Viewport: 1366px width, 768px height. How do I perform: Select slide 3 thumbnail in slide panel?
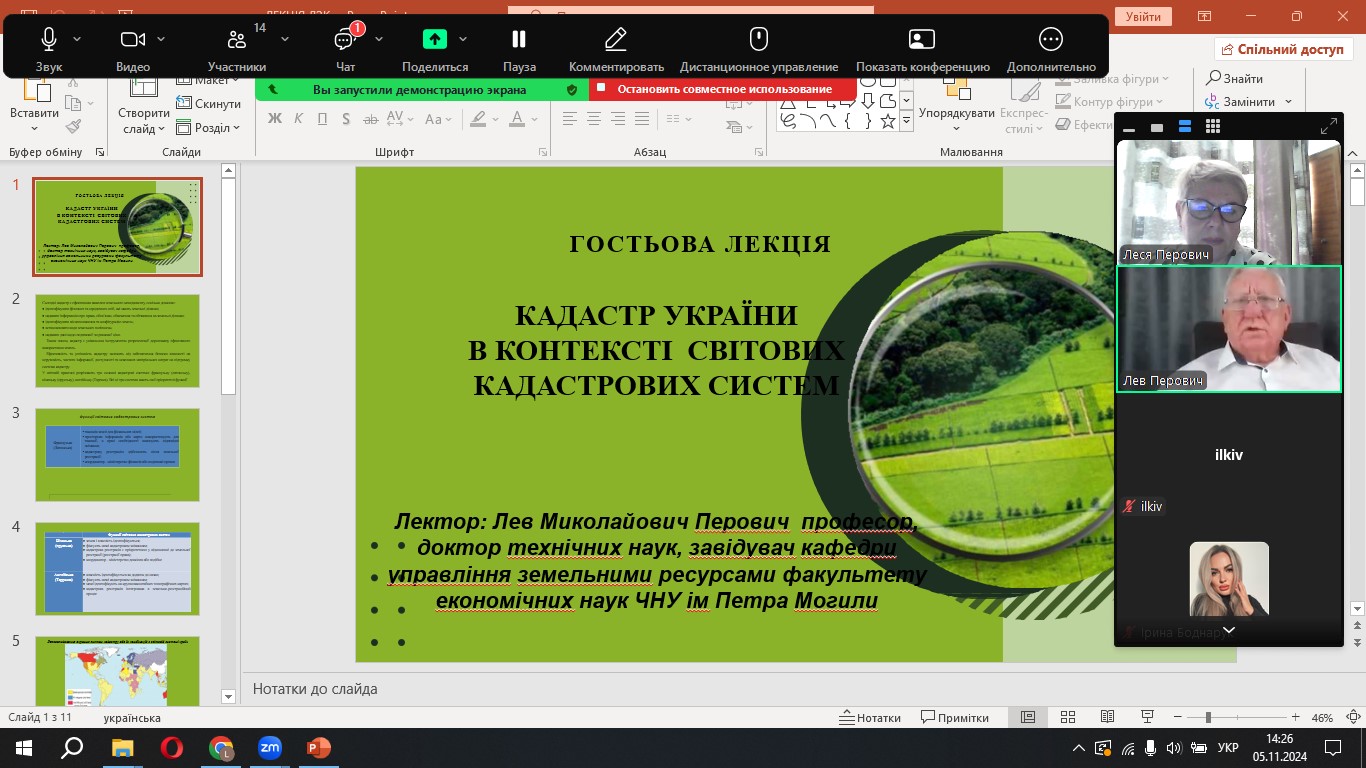(x=117, y=454)
